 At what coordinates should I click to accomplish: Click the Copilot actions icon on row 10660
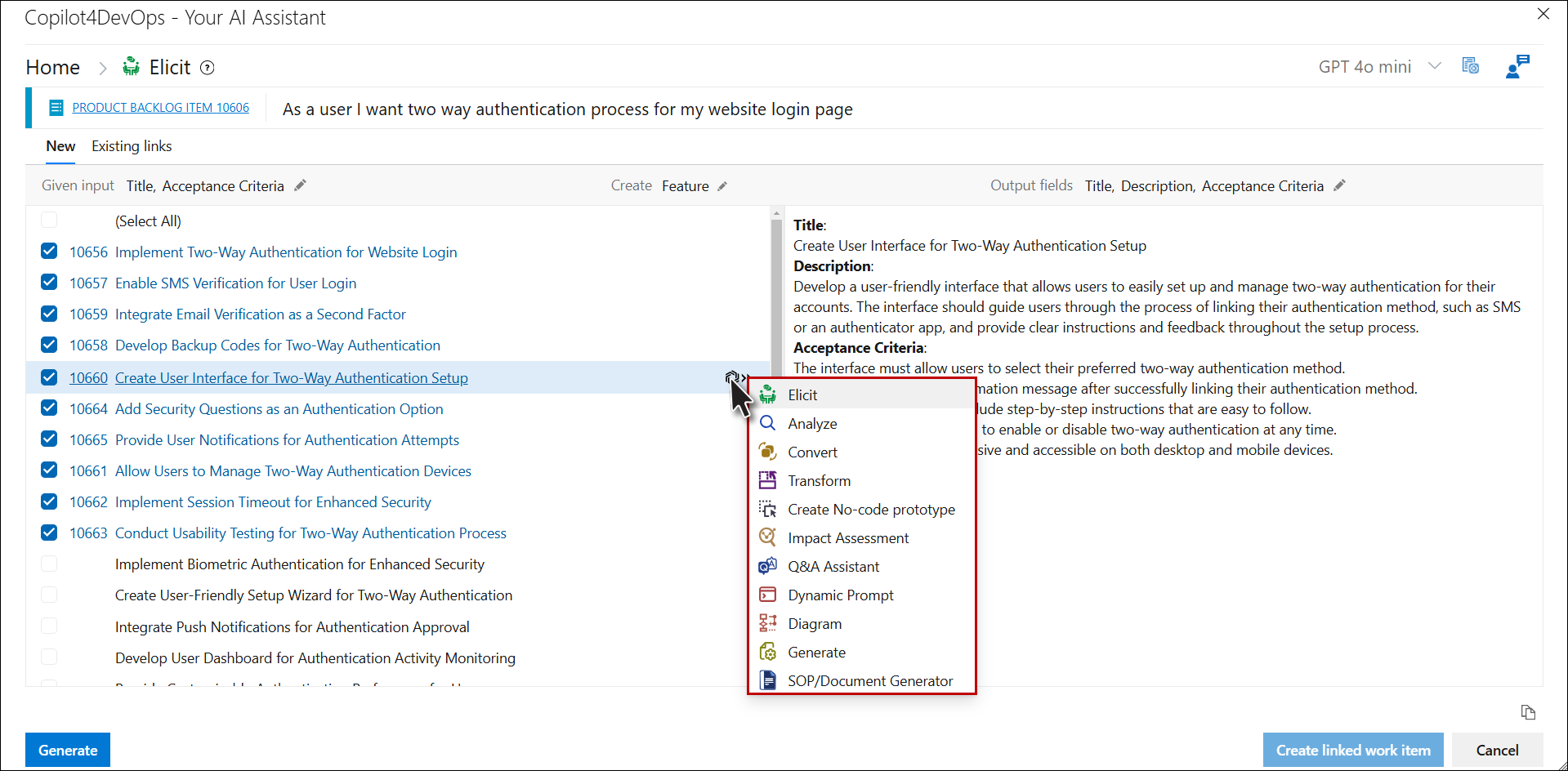click(x=733, y=377)
